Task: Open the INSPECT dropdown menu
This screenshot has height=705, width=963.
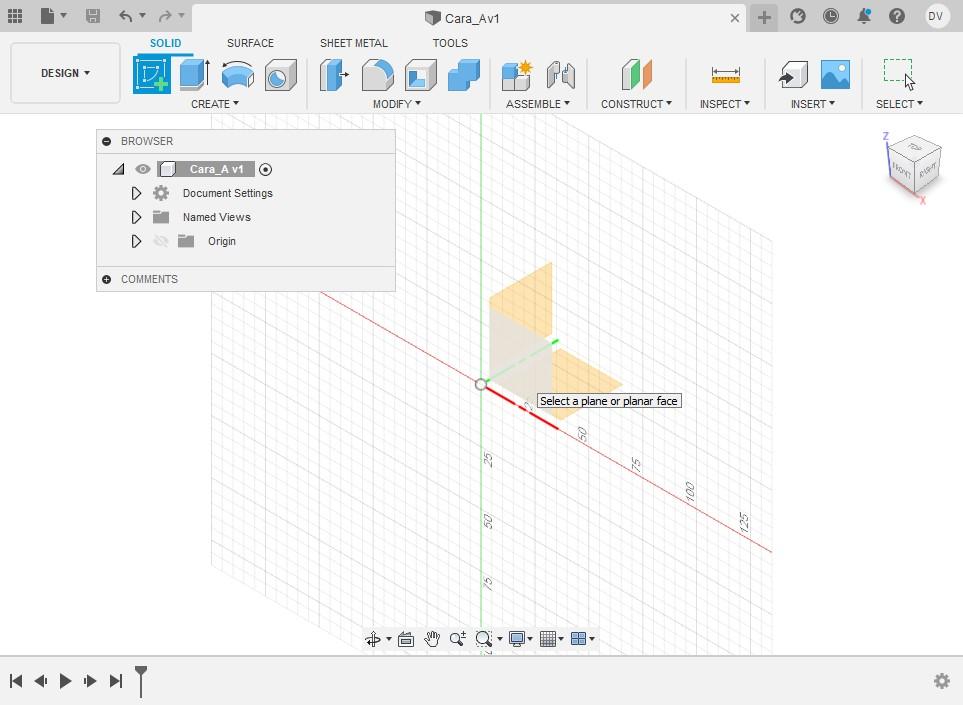Action: (725, 104)
